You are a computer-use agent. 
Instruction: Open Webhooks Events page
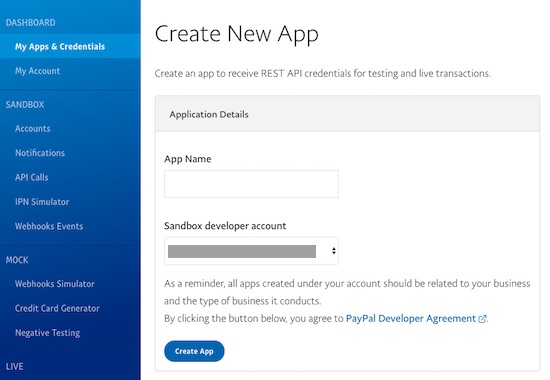click(x=49, y=226)
